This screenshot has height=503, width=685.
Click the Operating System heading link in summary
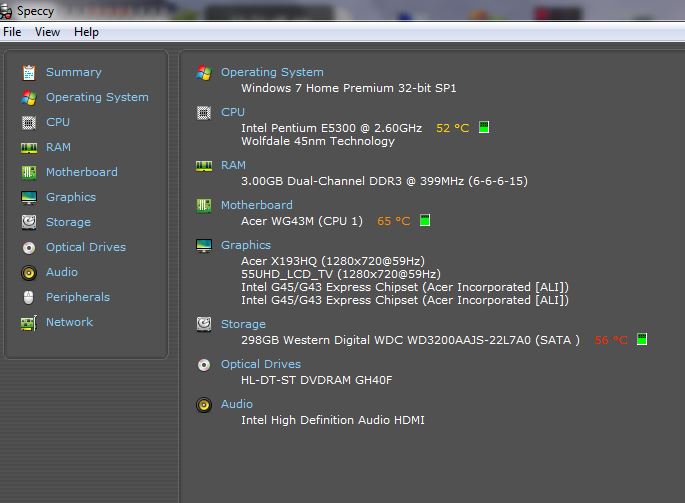pyautogui.click(x=272, y=72)
